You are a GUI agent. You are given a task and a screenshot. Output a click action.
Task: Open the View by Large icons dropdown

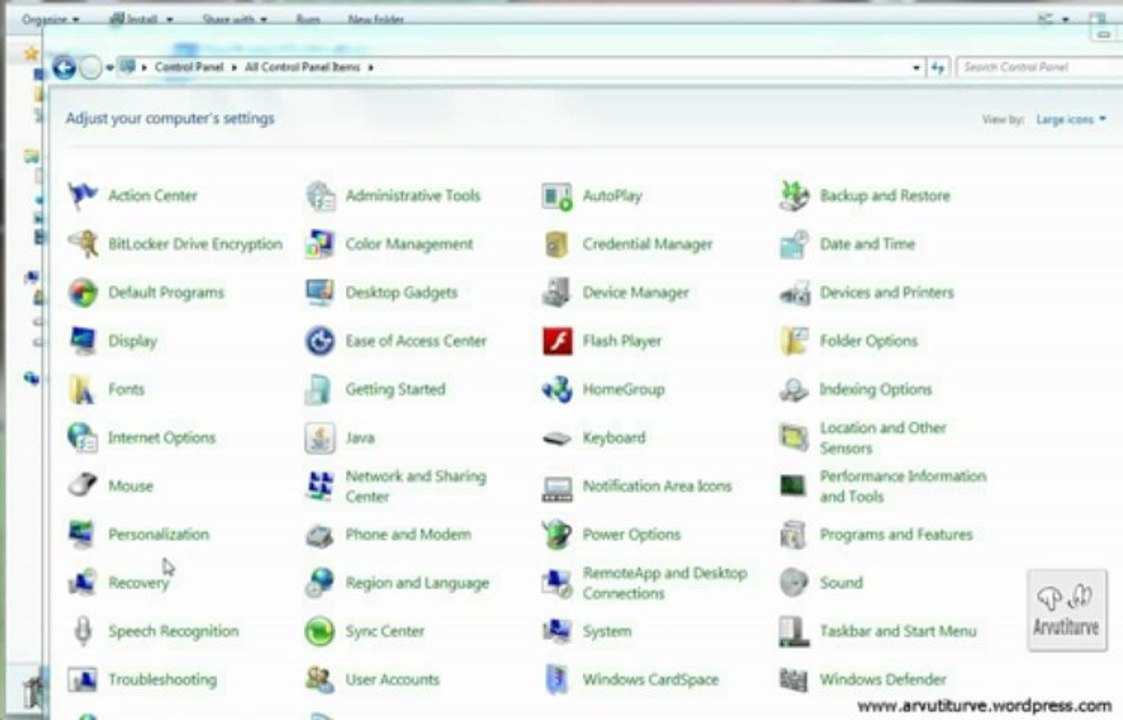point(1071,119)
